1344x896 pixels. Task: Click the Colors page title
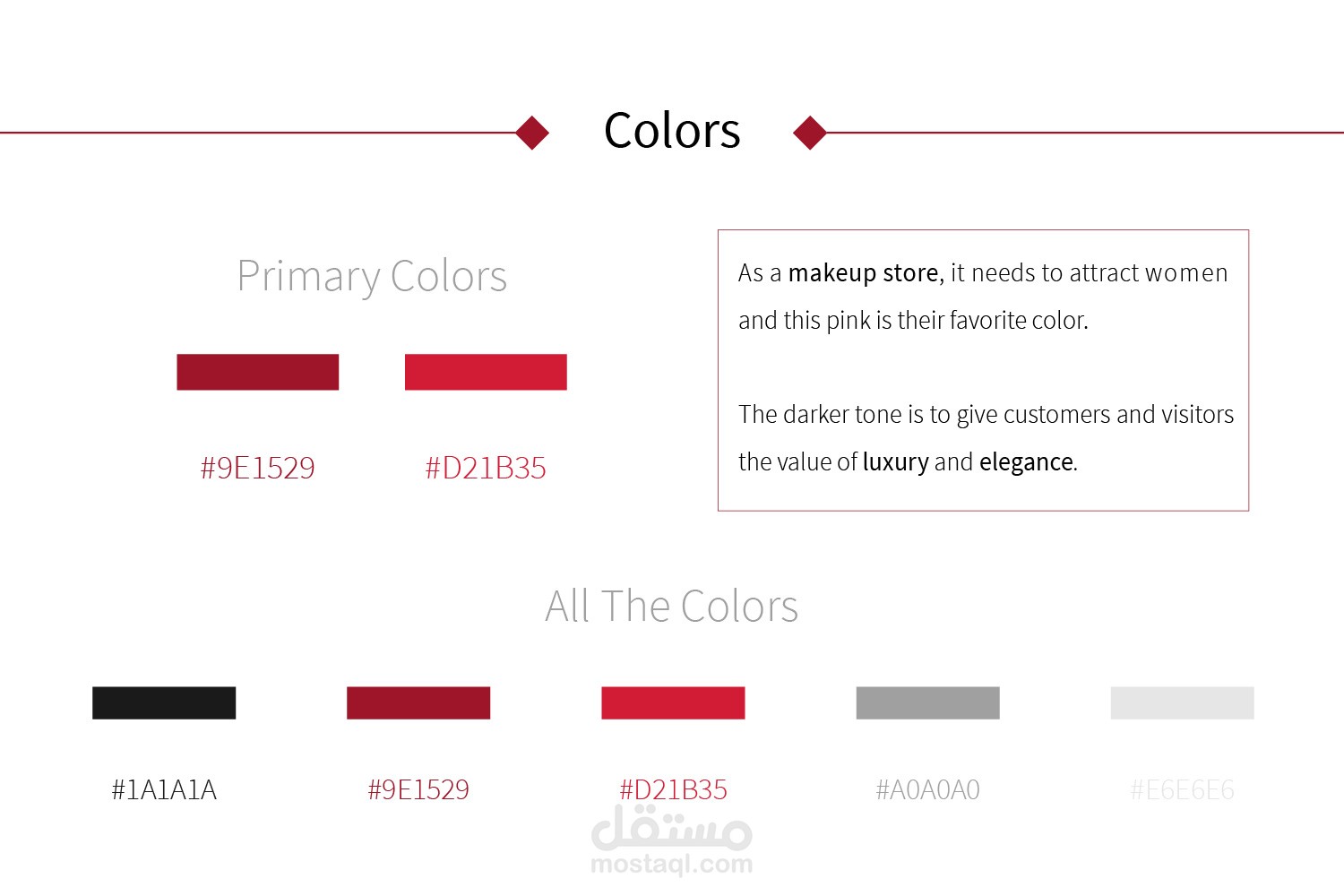(x=672, y=131)
